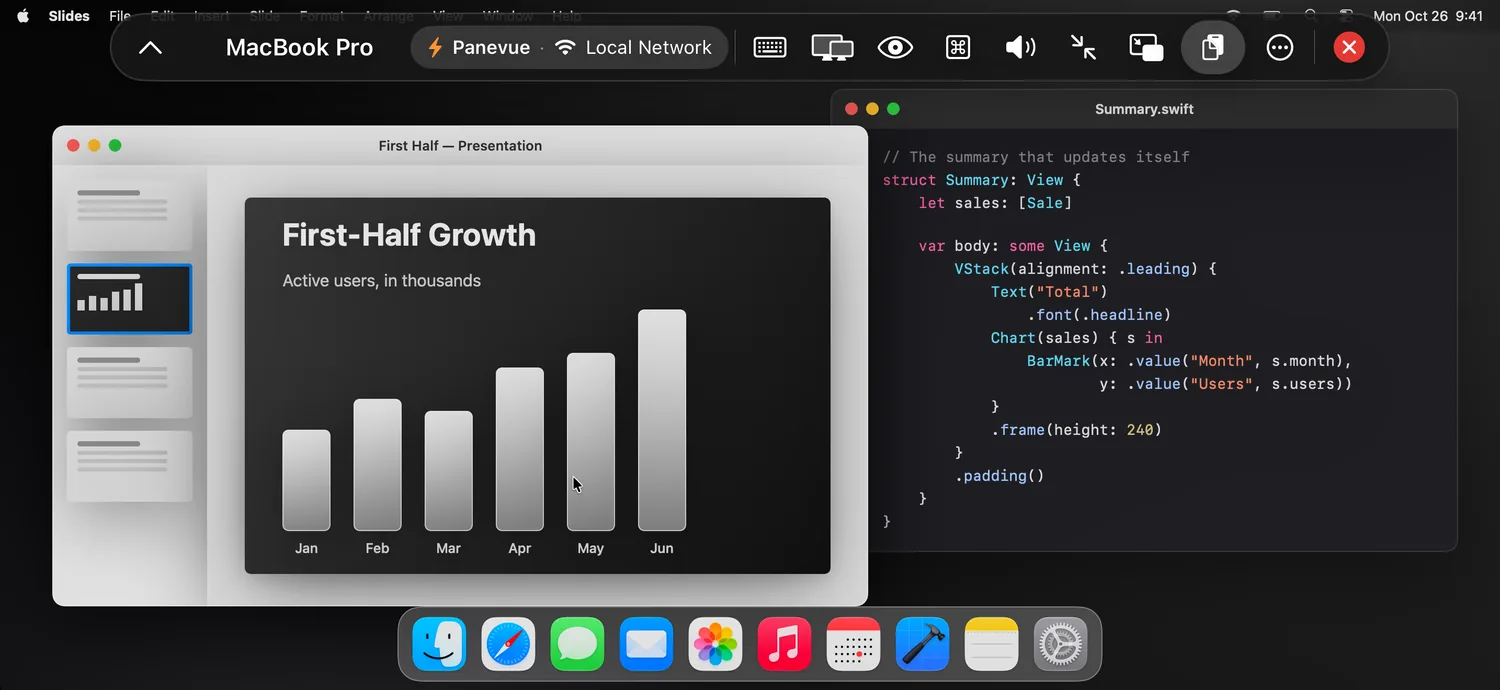Click the BarMark x value "Month" line
This screenshot has height=690, width=1500.
(x=1189, y=361)
